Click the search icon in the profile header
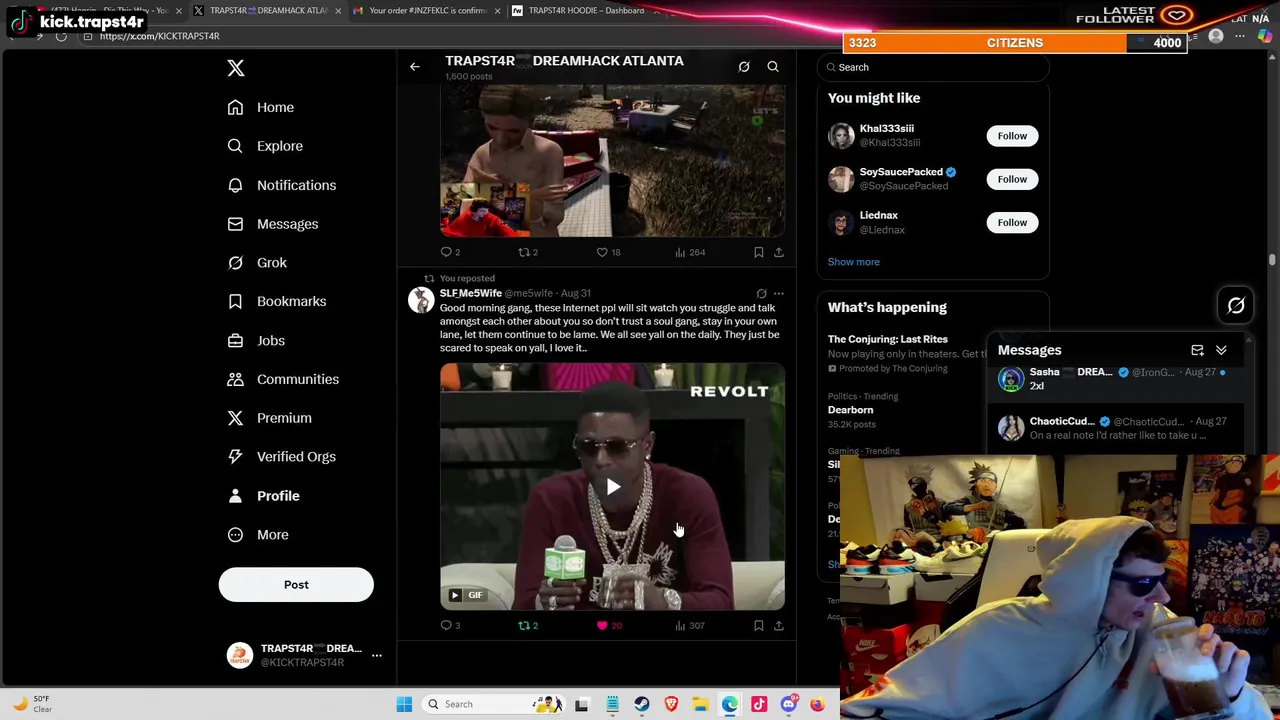Image resolution: width=1280 pixels, height=720 pixels. pyautogui.click(x=773, y=67)
